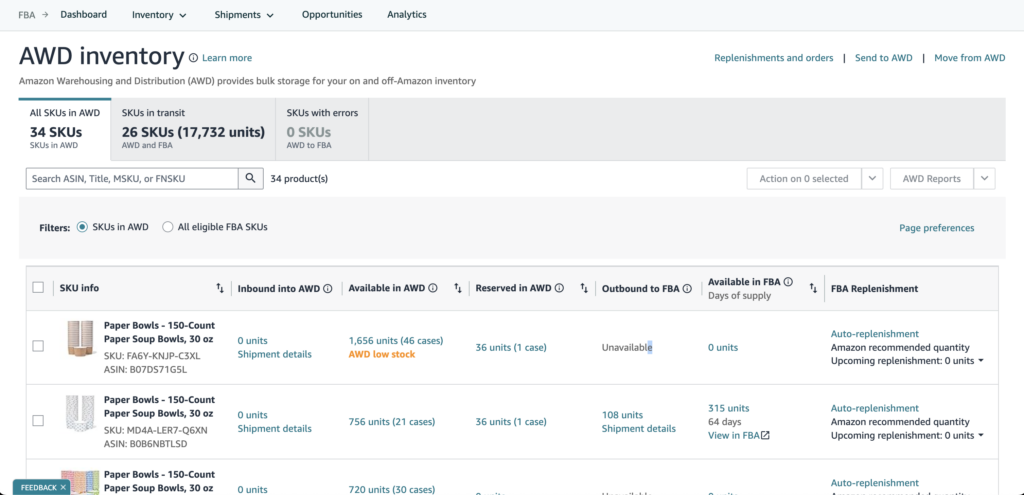This screenshot has width=1024, height=495.
Task: Go to Dashboard in the top navigation
Action: point(84,14)
